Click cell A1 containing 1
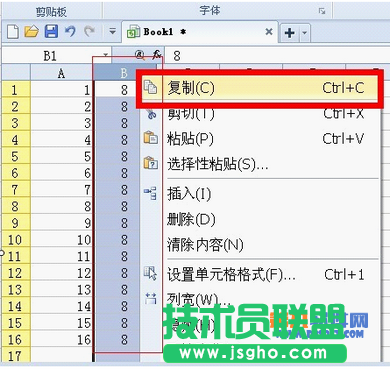 (x=61, y=89)
